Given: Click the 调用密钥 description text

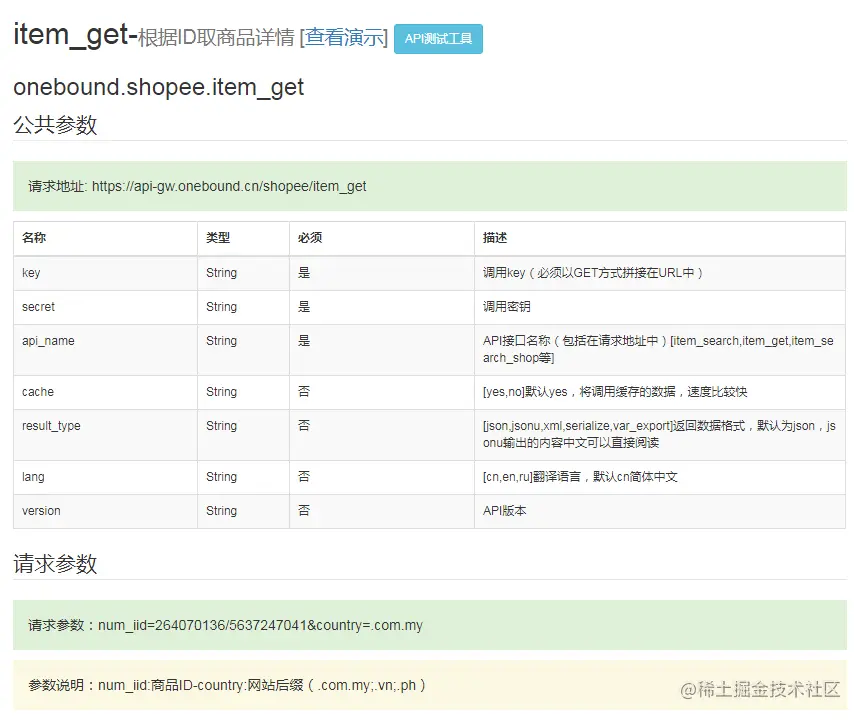Looking at the screenshot, I should coord(507,307).
